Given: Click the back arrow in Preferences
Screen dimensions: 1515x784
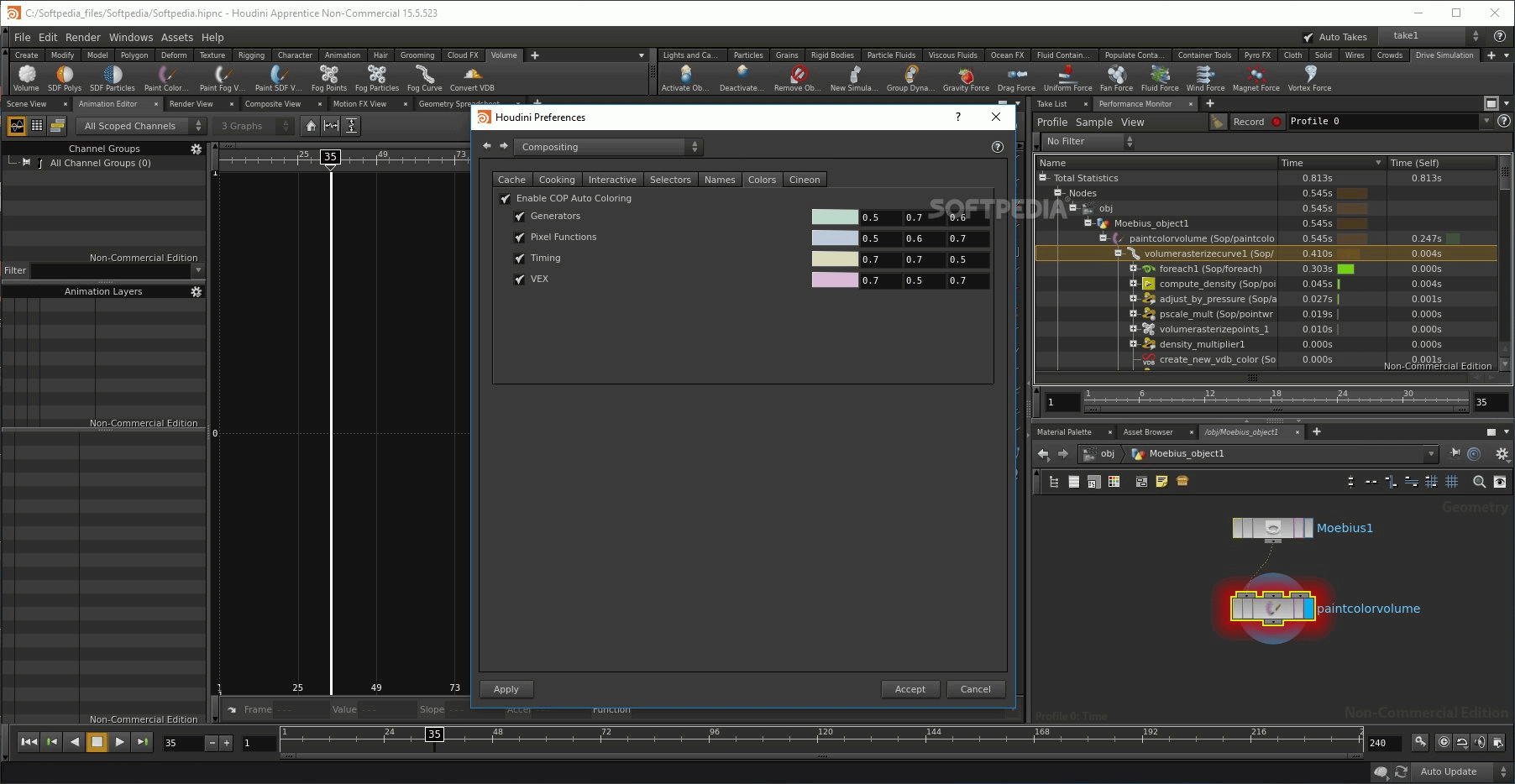Looking at the screenshot, I should coord(487,146).
